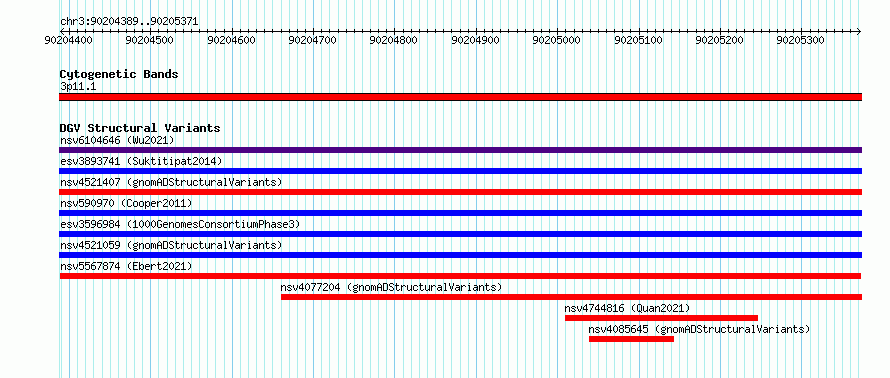Click ruler tick label 90205300
The image size is (890, 378).
(800, 40)
